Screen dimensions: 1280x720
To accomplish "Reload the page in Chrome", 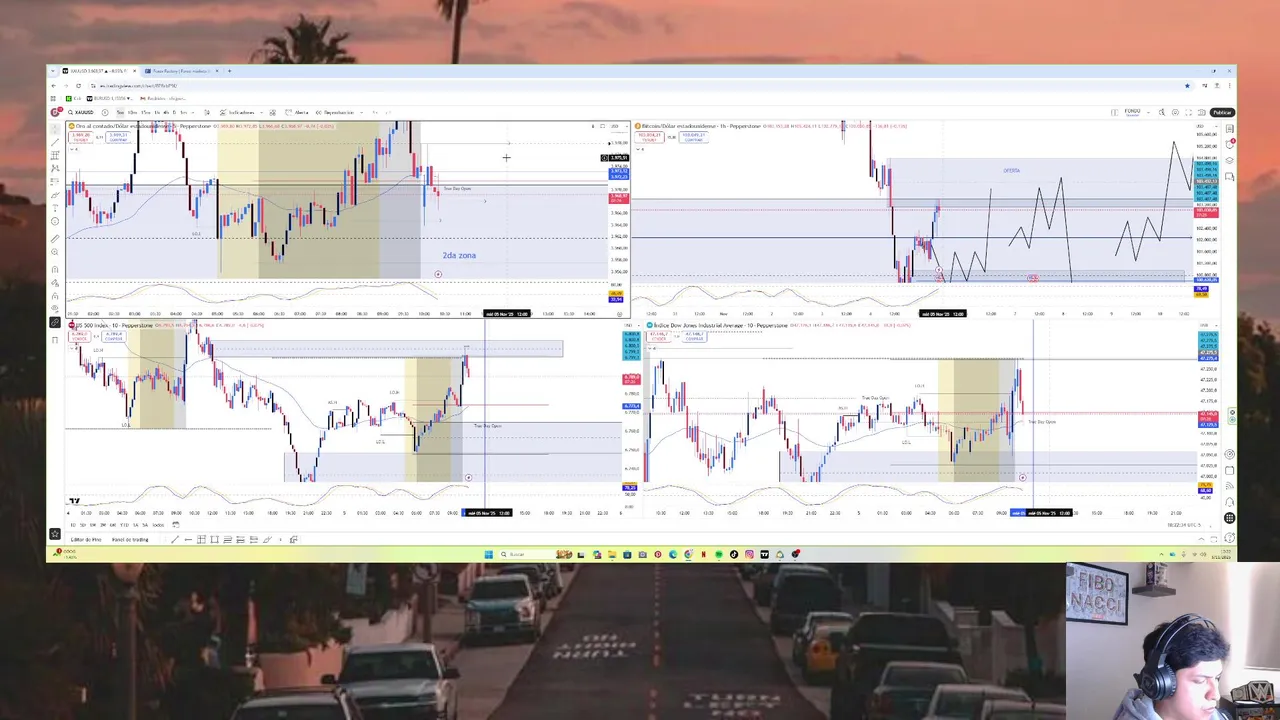I will click(78, 86).
